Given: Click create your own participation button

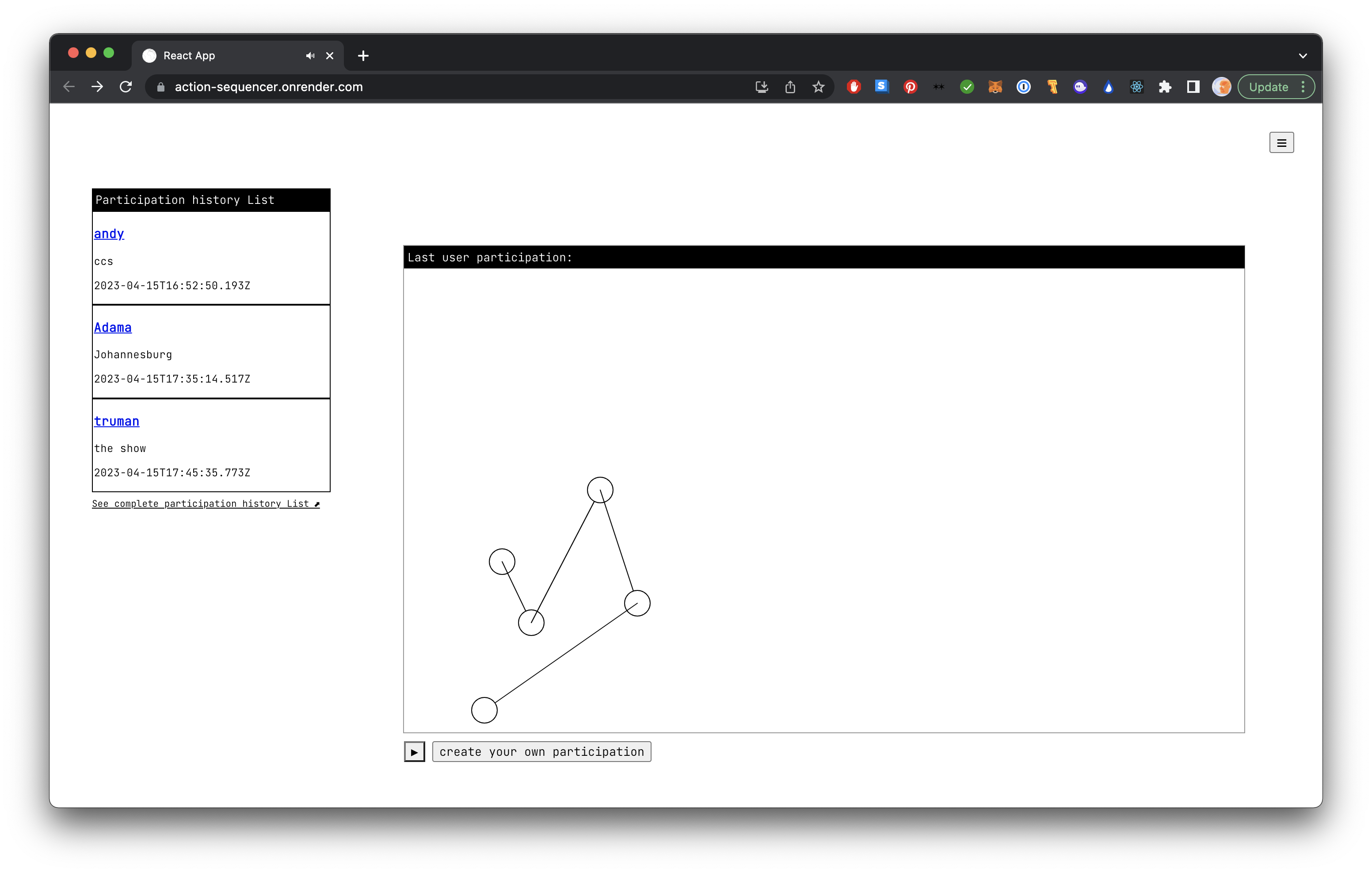Looking at the screenshot, I should pos(541,751).
